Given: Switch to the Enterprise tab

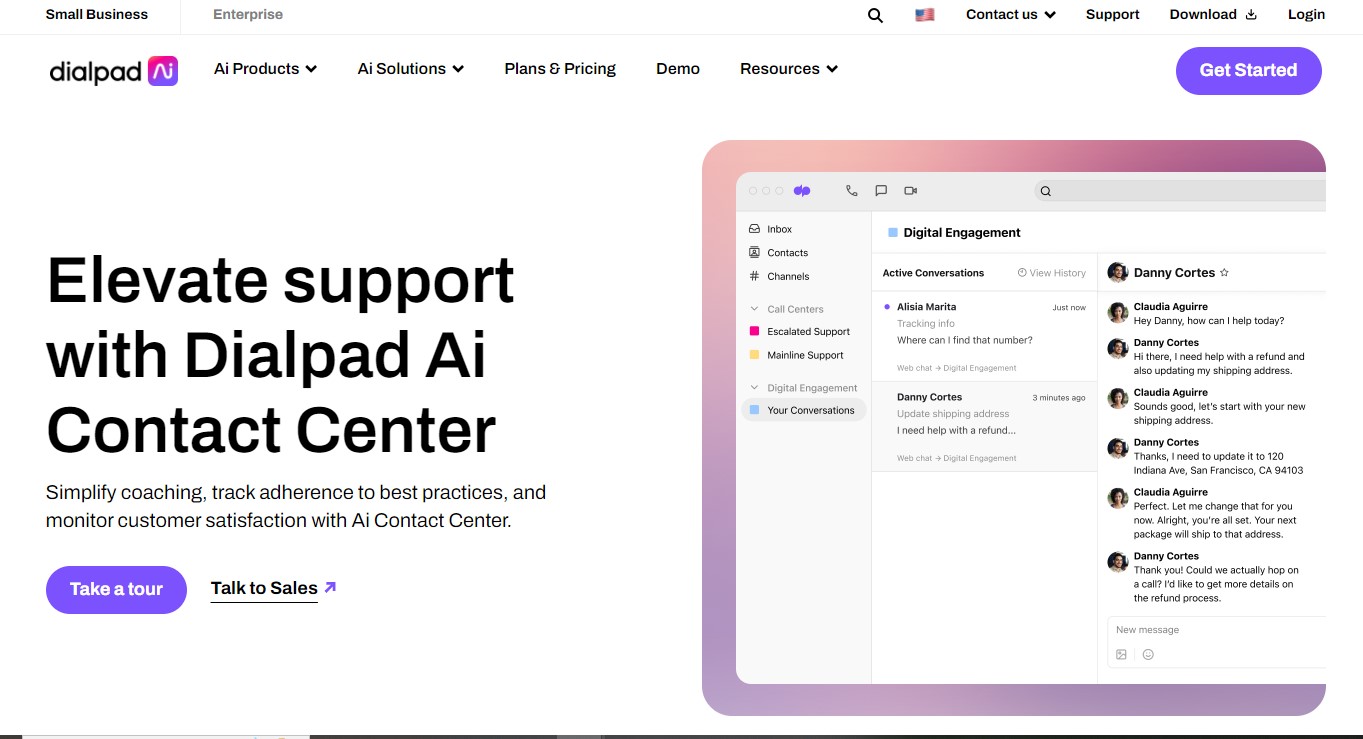Looking at the screenshot, I should (246, 15).
